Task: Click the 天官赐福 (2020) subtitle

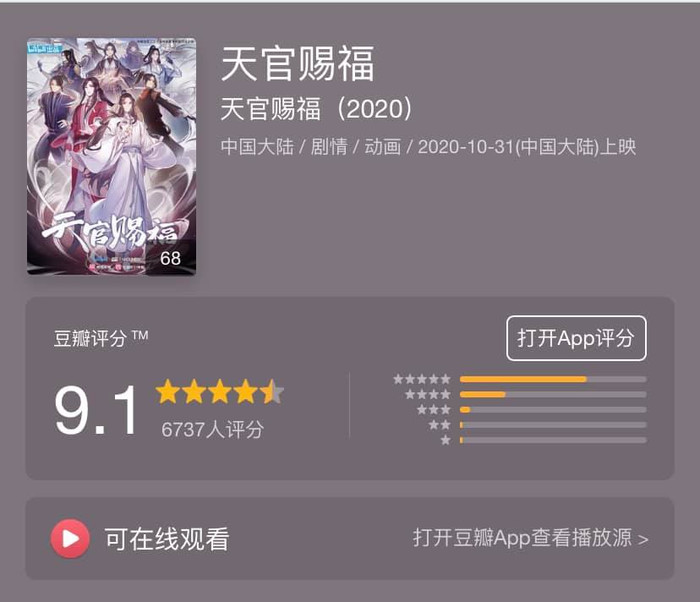Action: 316,109
